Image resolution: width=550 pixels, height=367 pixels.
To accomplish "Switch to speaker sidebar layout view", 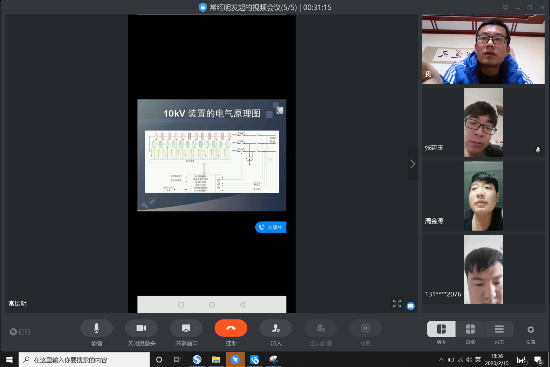I will (441, 329).
